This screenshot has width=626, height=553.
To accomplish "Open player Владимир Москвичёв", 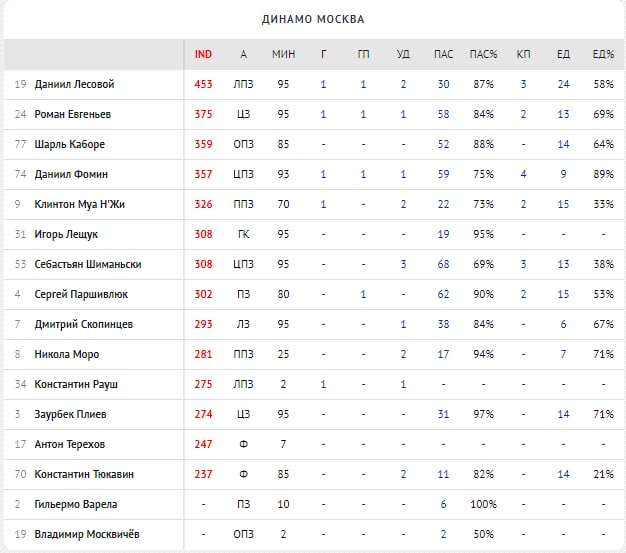I will [87, 534].
